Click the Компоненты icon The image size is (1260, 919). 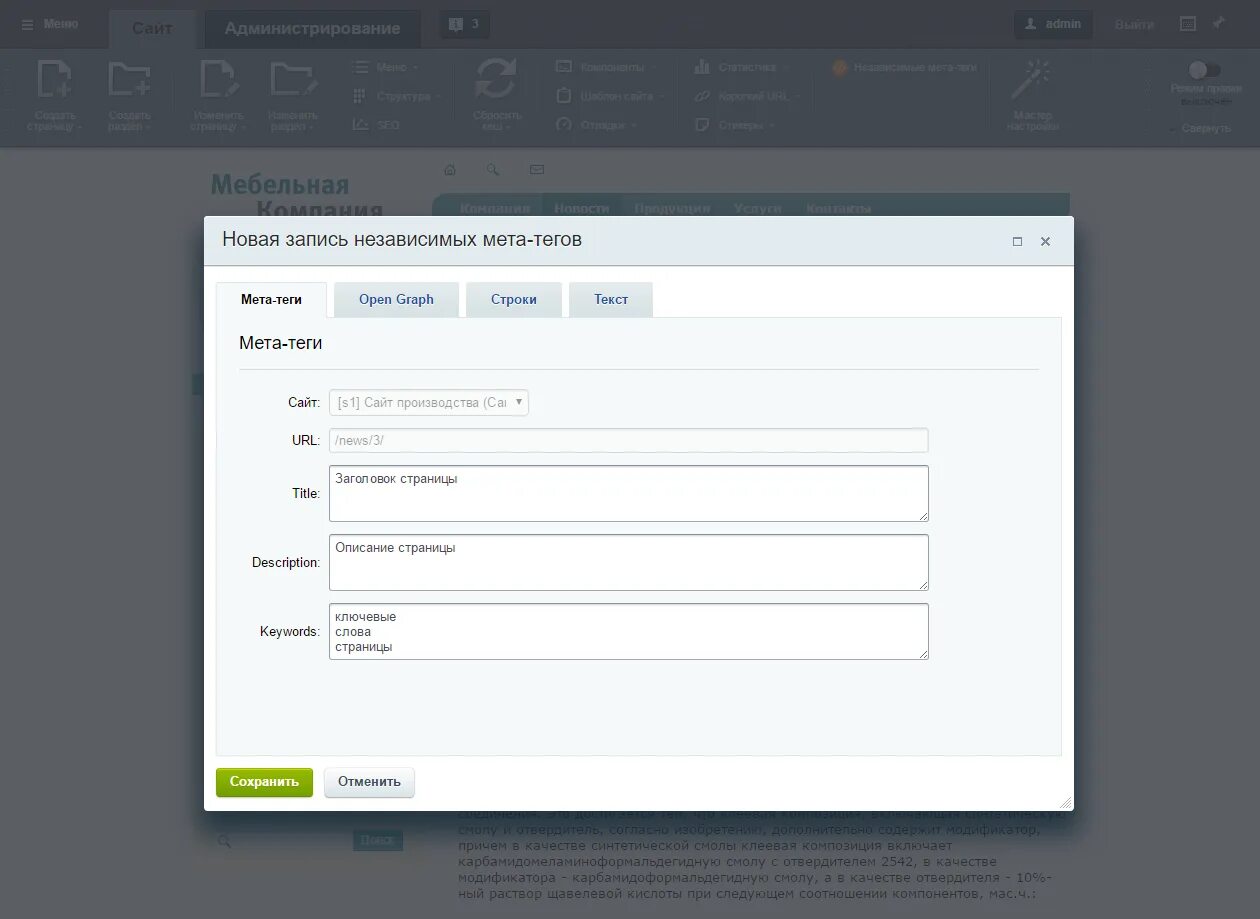[x=564, y=67]
